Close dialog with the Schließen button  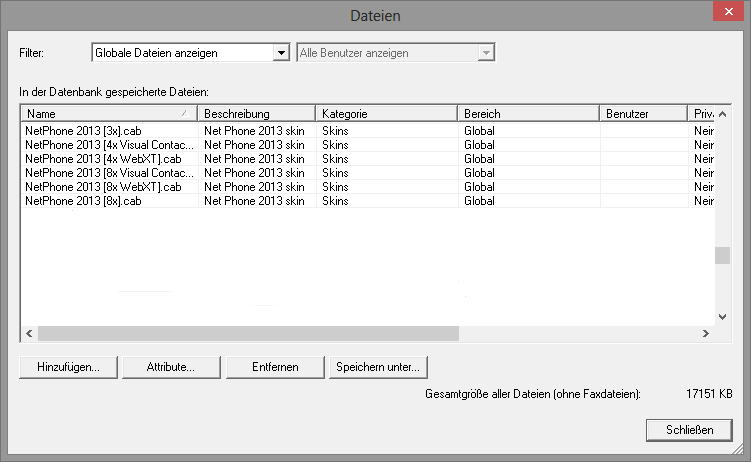click(x=689, y=429)
